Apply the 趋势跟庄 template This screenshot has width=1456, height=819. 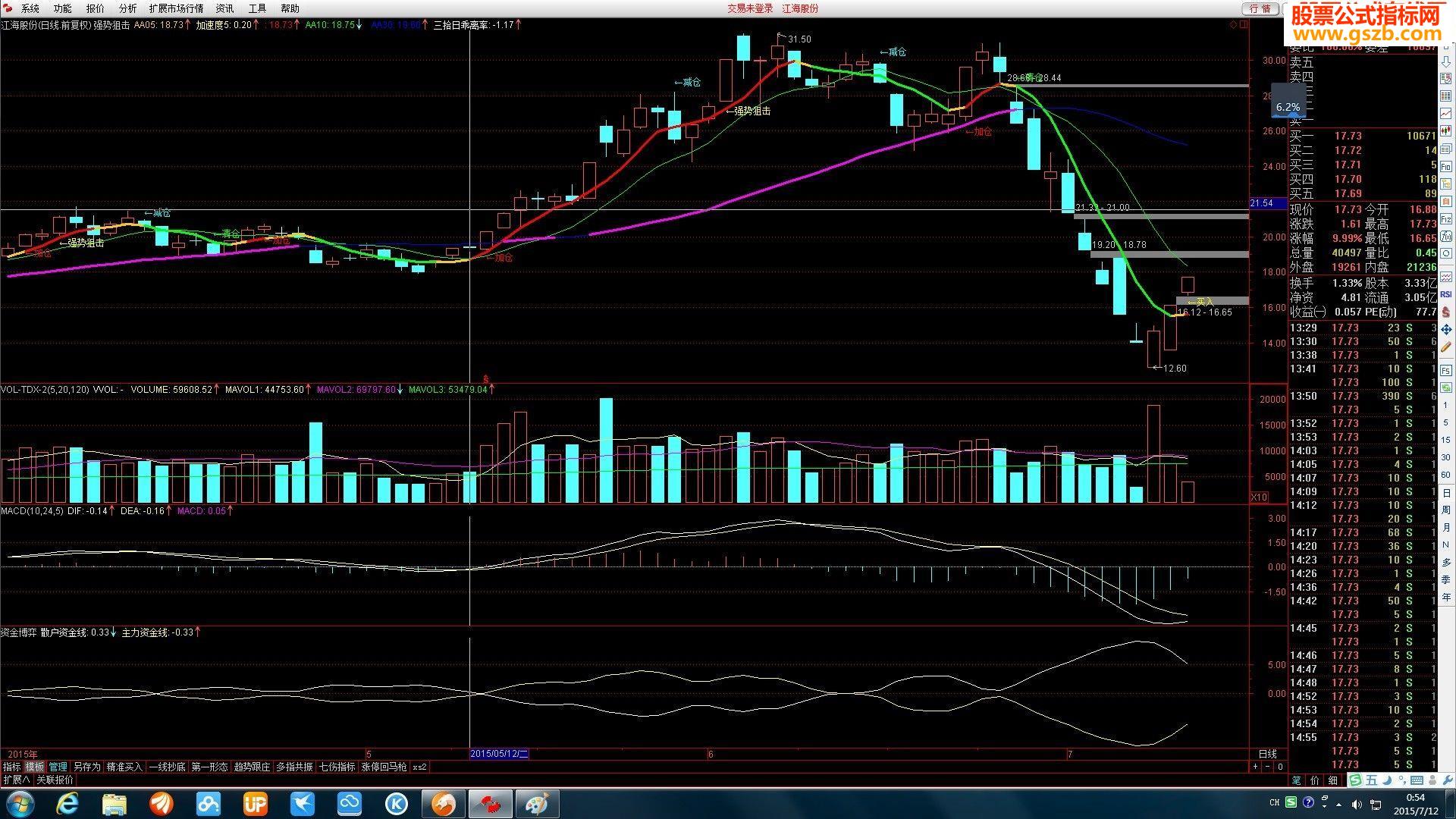pyautogui.click(x=252, y=767)
